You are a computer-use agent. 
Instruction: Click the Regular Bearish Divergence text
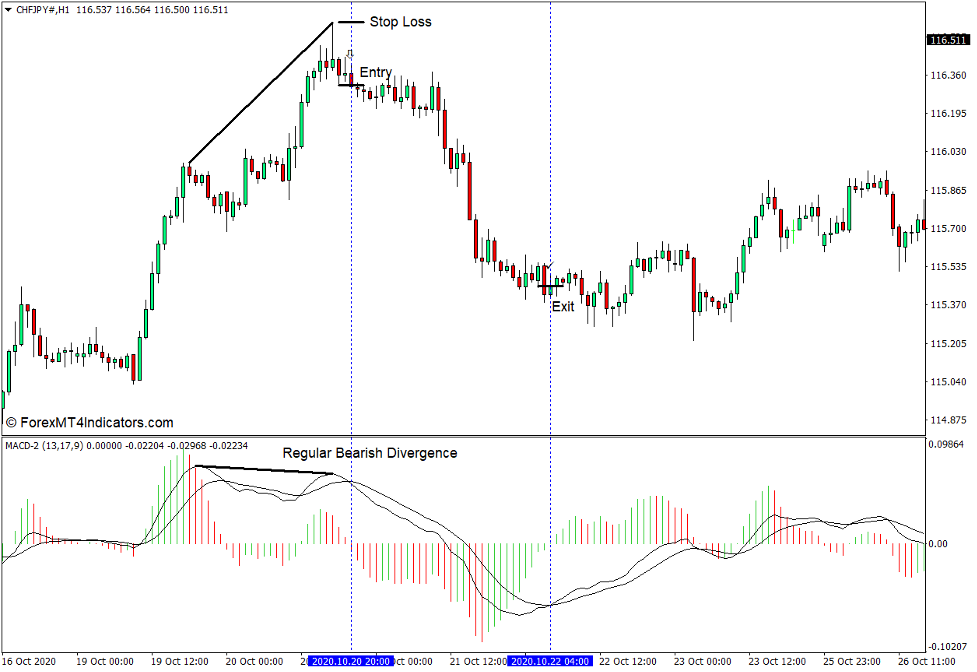(370, 453)
